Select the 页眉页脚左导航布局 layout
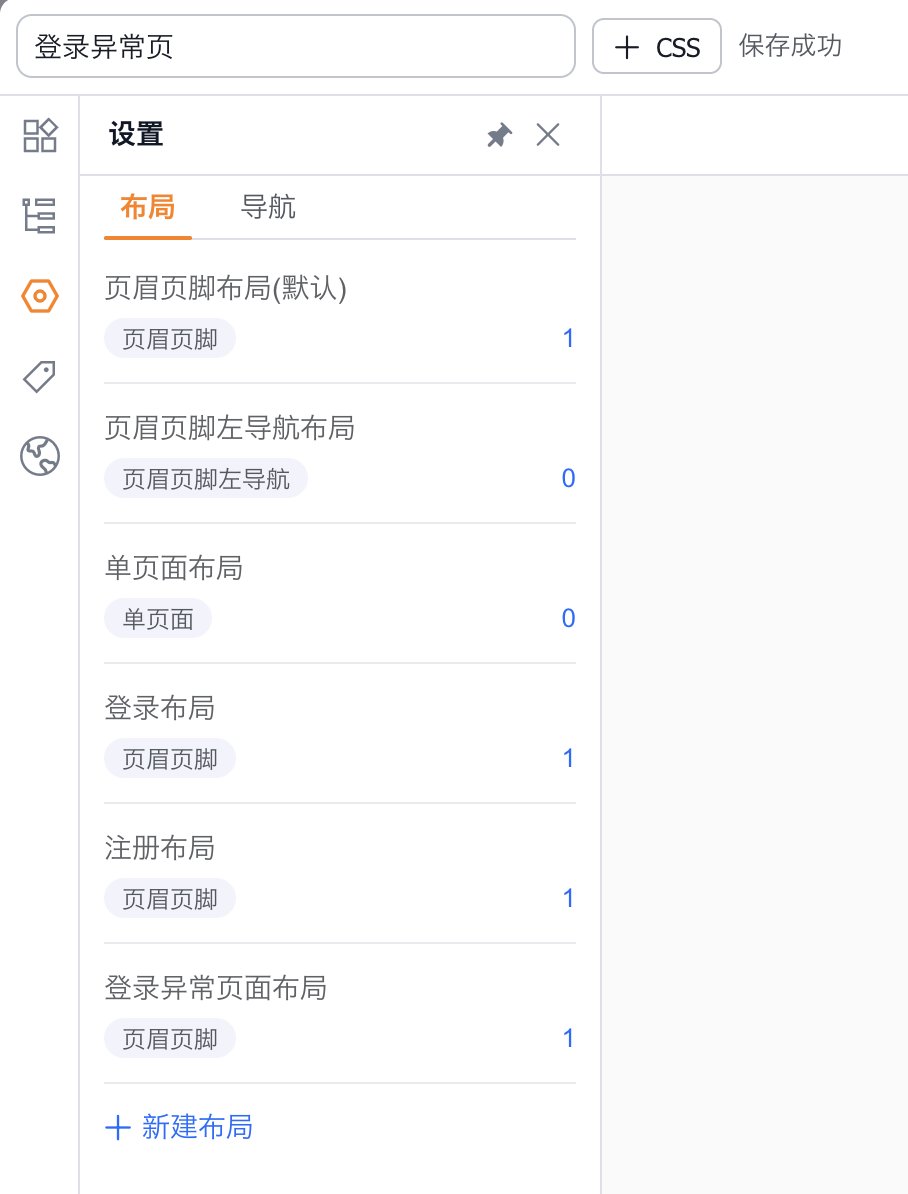Image resolution: width=908 pixels, height=1194 pixels. click(x=230, y=429)
